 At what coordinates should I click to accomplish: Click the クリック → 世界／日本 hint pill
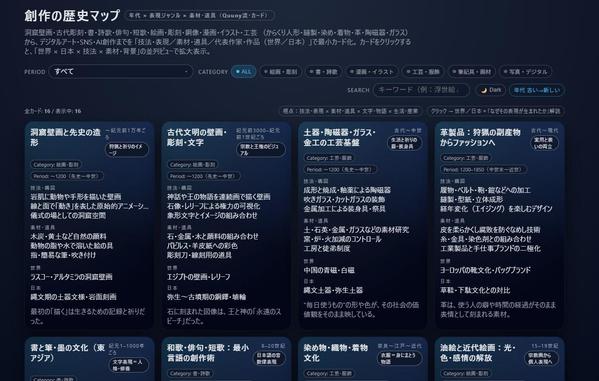tap(495, 111)
